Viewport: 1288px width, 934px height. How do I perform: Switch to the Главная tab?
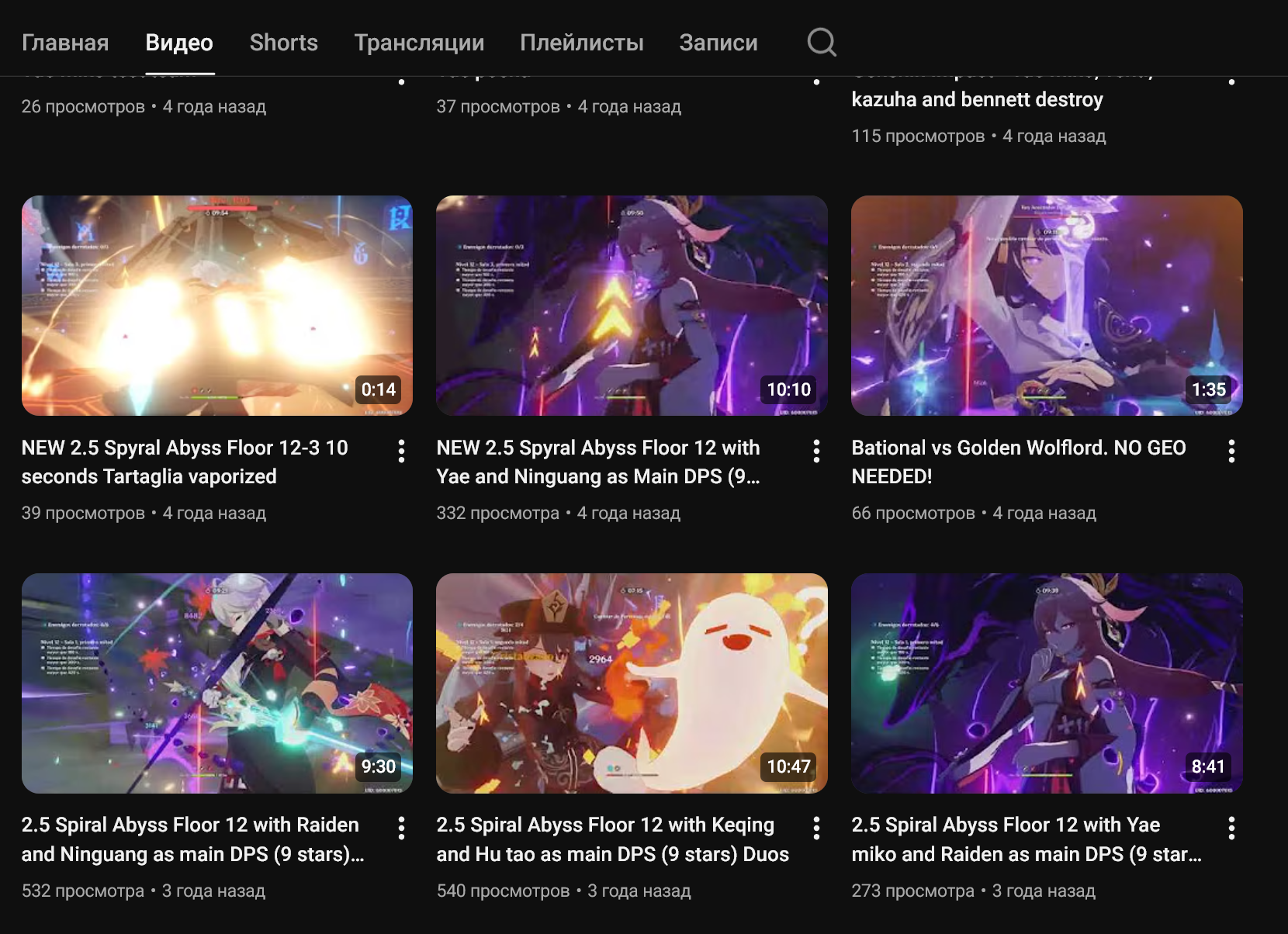65,43
